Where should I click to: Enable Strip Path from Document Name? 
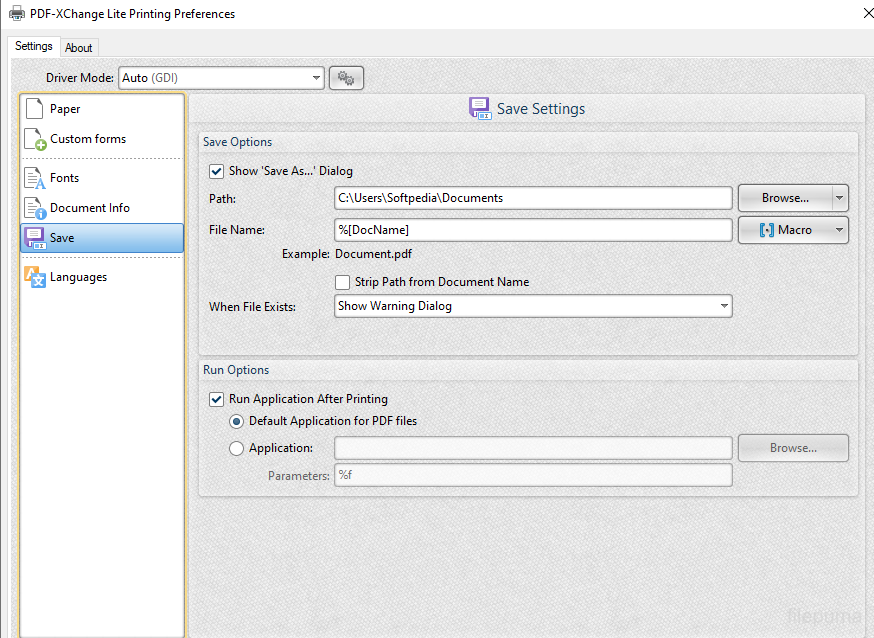click(343, 282)
